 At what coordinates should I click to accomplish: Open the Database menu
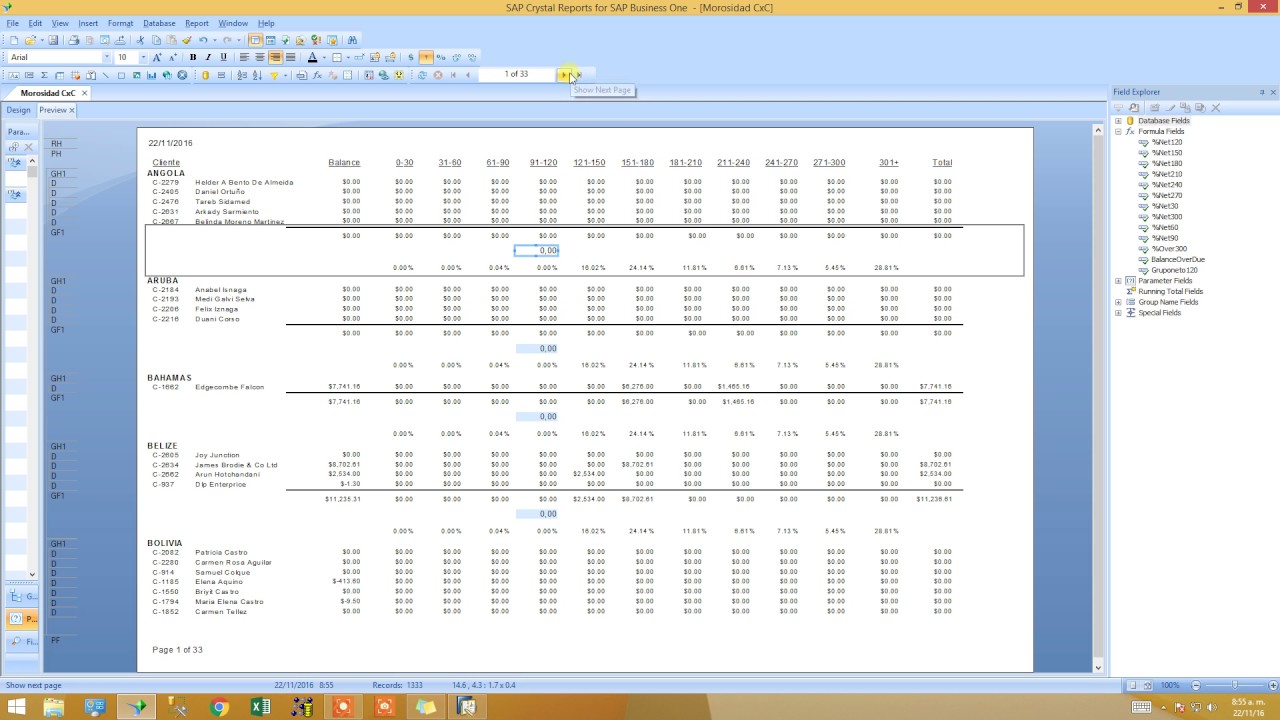coord(159,23)
